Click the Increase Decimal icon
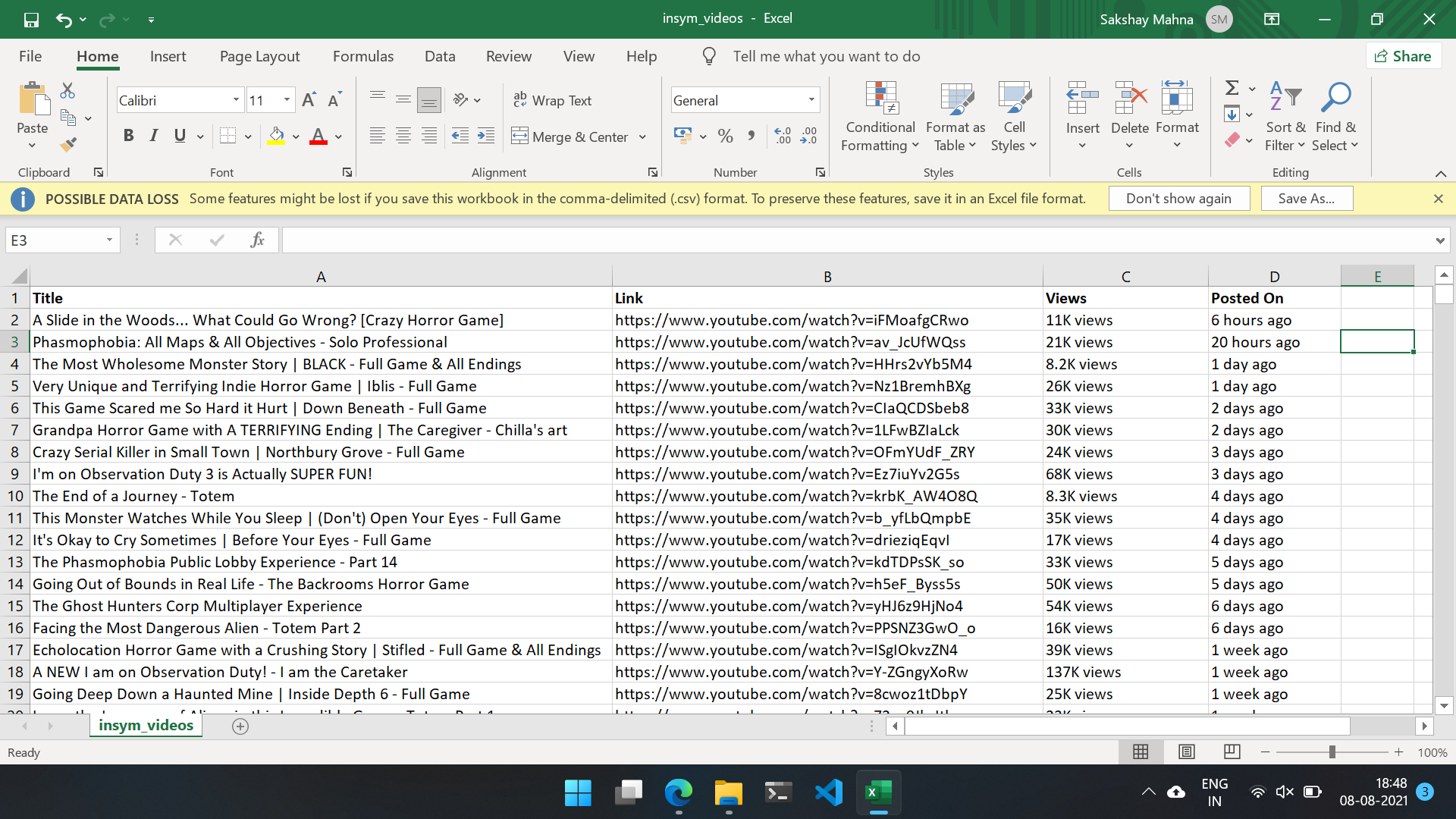The image size is (1456, 819). [x=783, y=136]
